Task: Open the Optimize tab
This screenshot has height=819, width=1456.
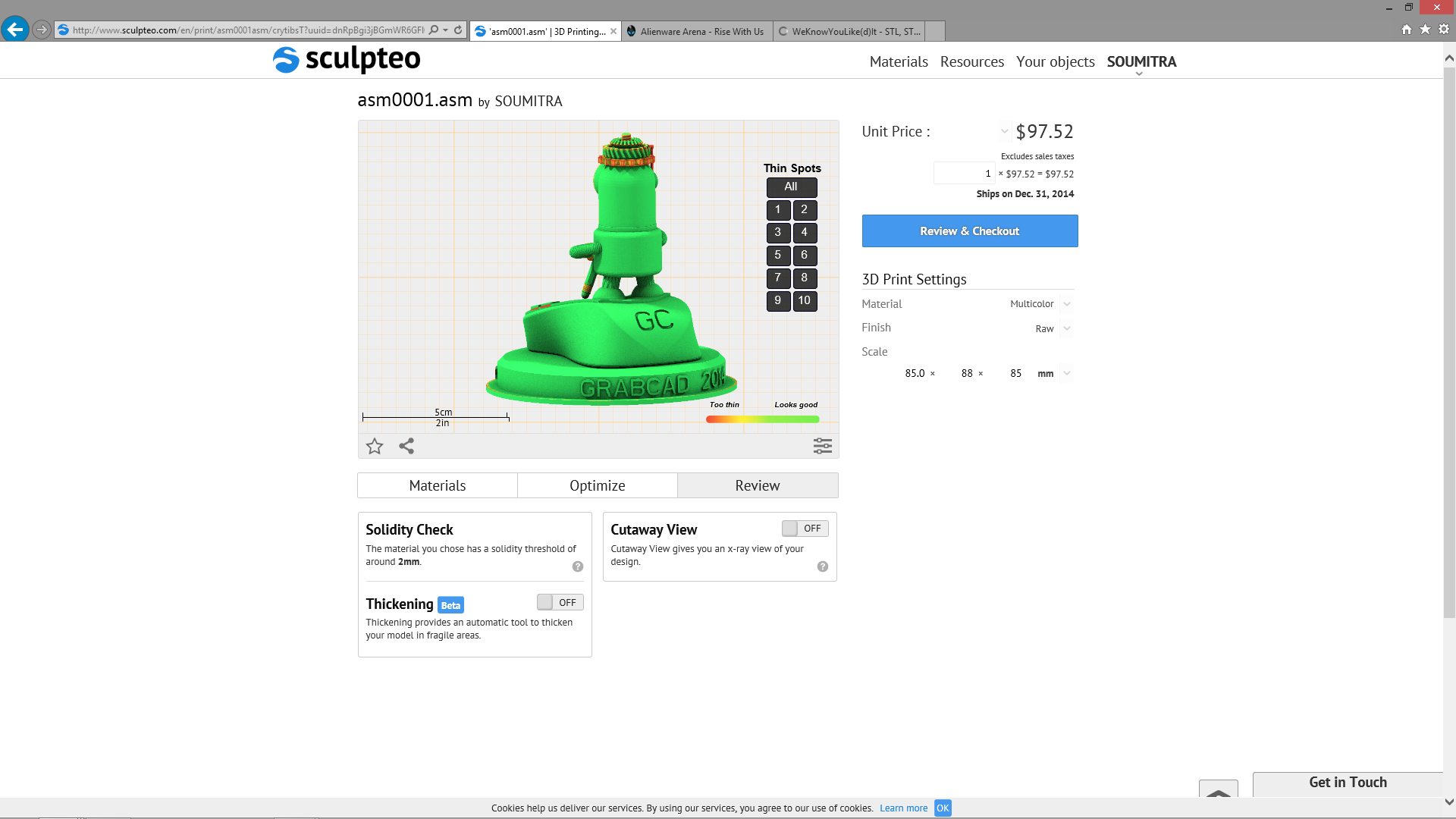Action: tap(598, 485)
